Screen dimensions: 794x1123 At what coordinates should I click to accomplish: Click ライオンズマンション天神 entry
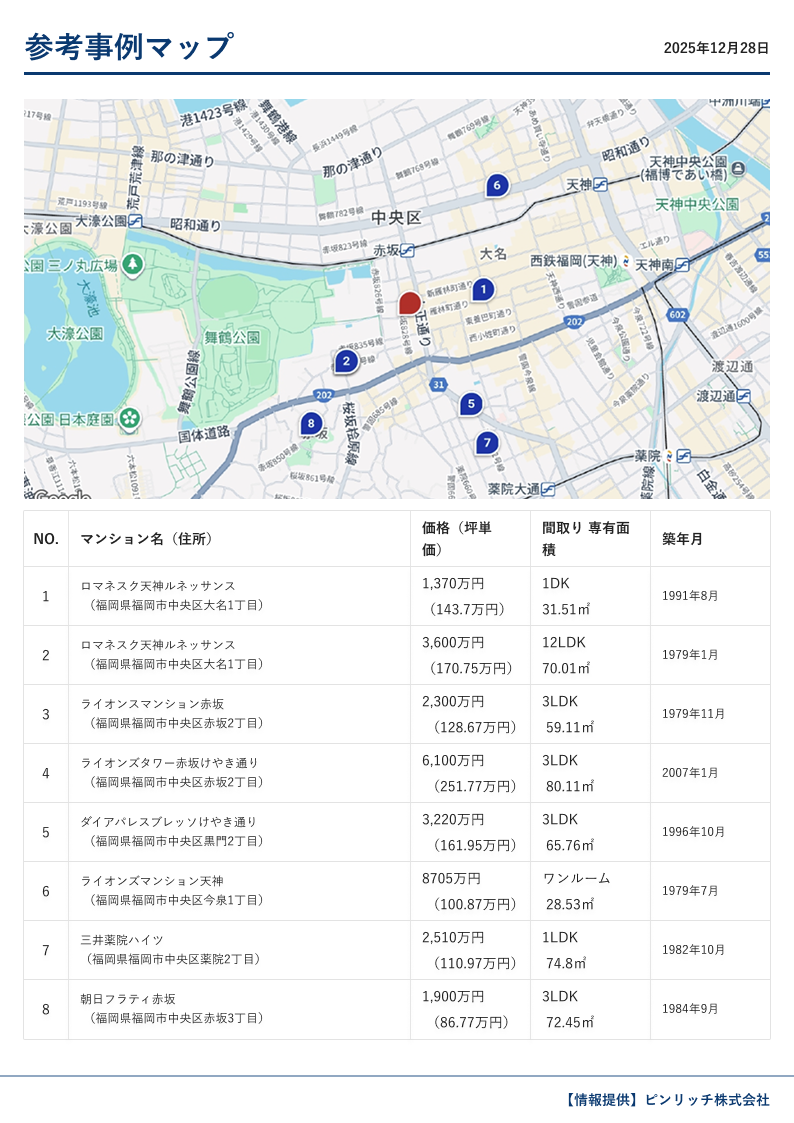click(152, 880)
